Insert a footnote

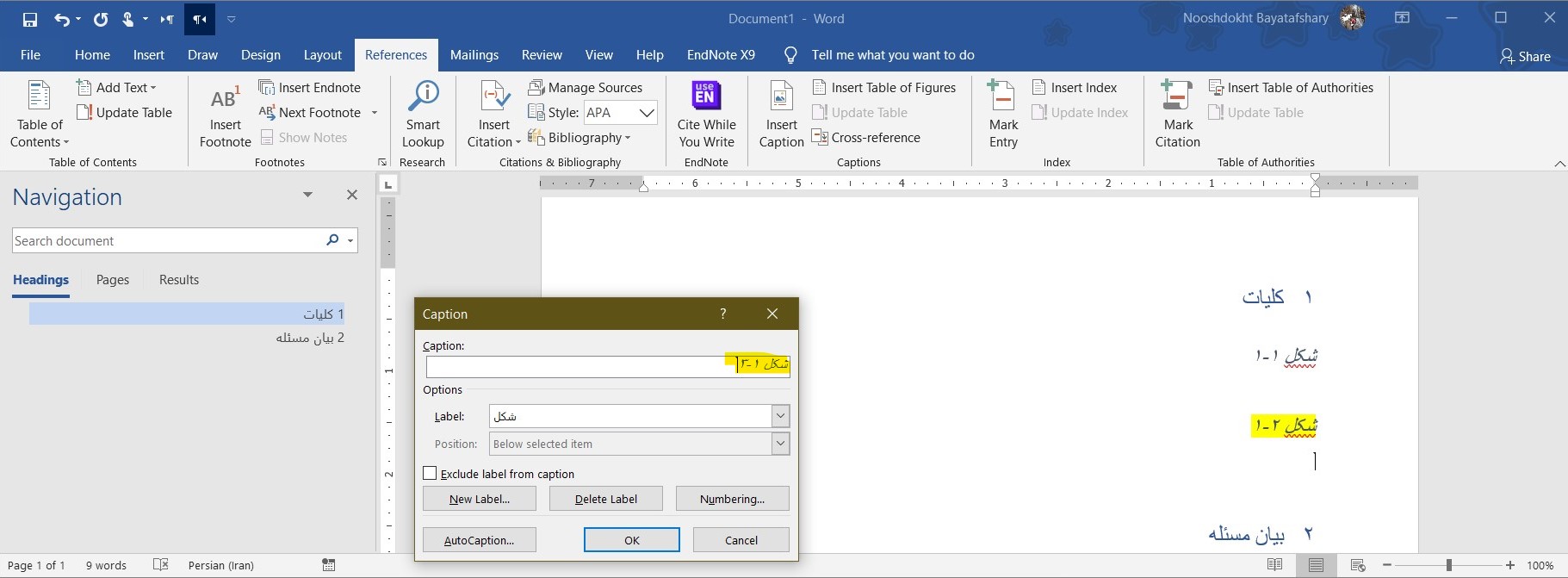(x=226, y=115)
